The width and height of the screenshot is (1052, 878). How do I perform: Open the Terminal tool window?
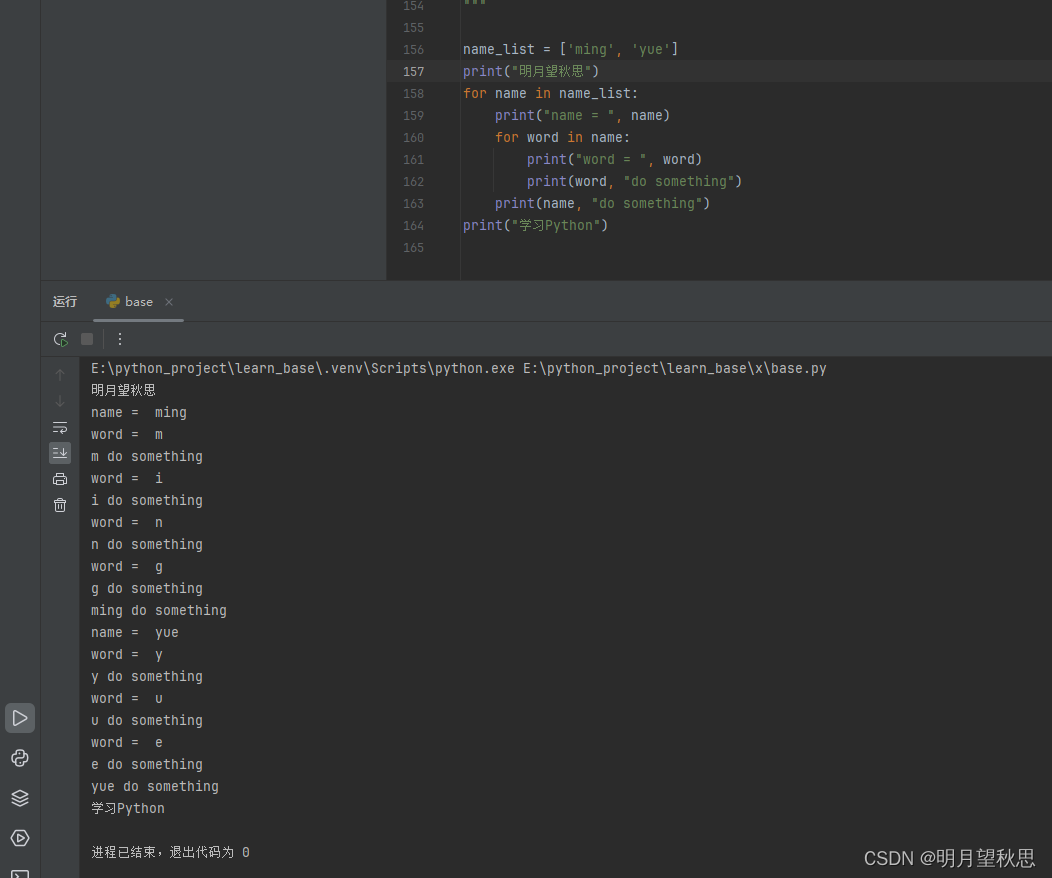[x=20, y=872]
